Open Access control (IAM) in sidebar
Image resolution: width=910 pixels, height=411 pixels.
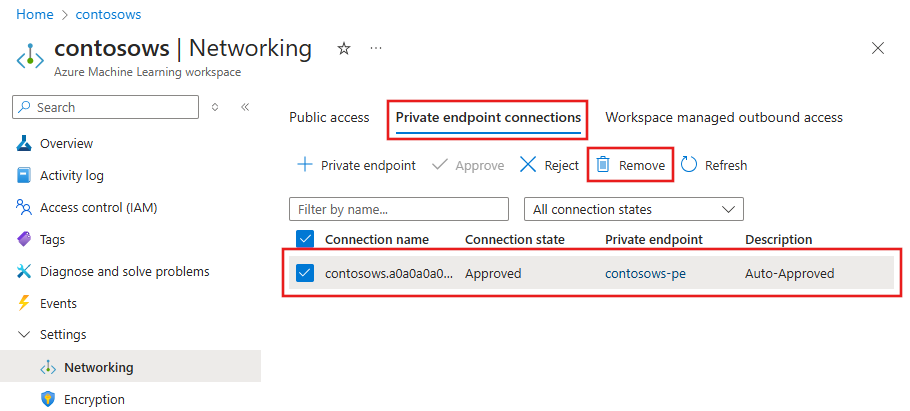tap(98, 207)
